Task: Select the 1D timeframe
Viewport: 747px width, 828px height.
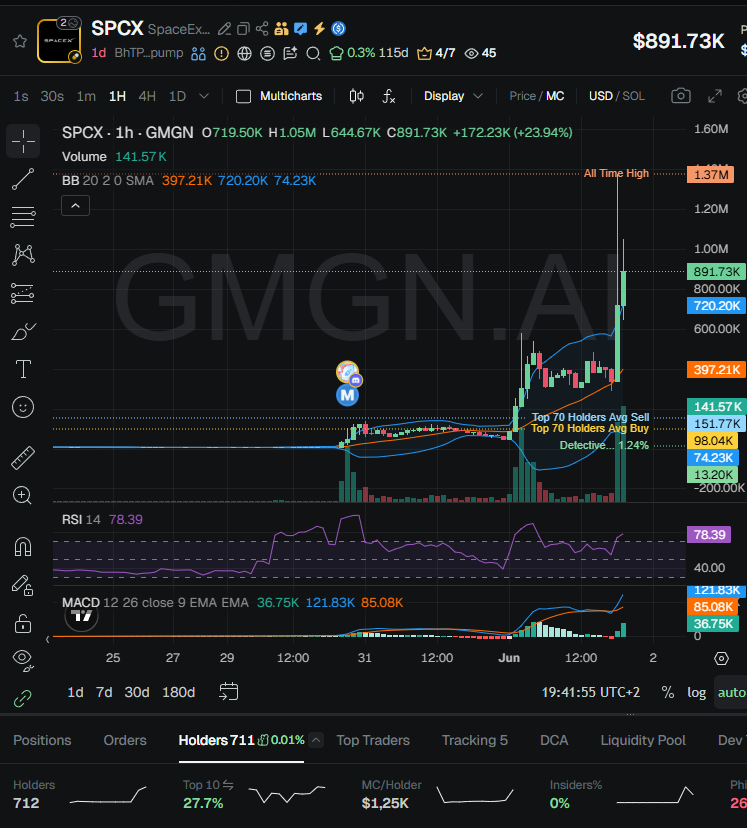Action: click(x=177, y=96)
